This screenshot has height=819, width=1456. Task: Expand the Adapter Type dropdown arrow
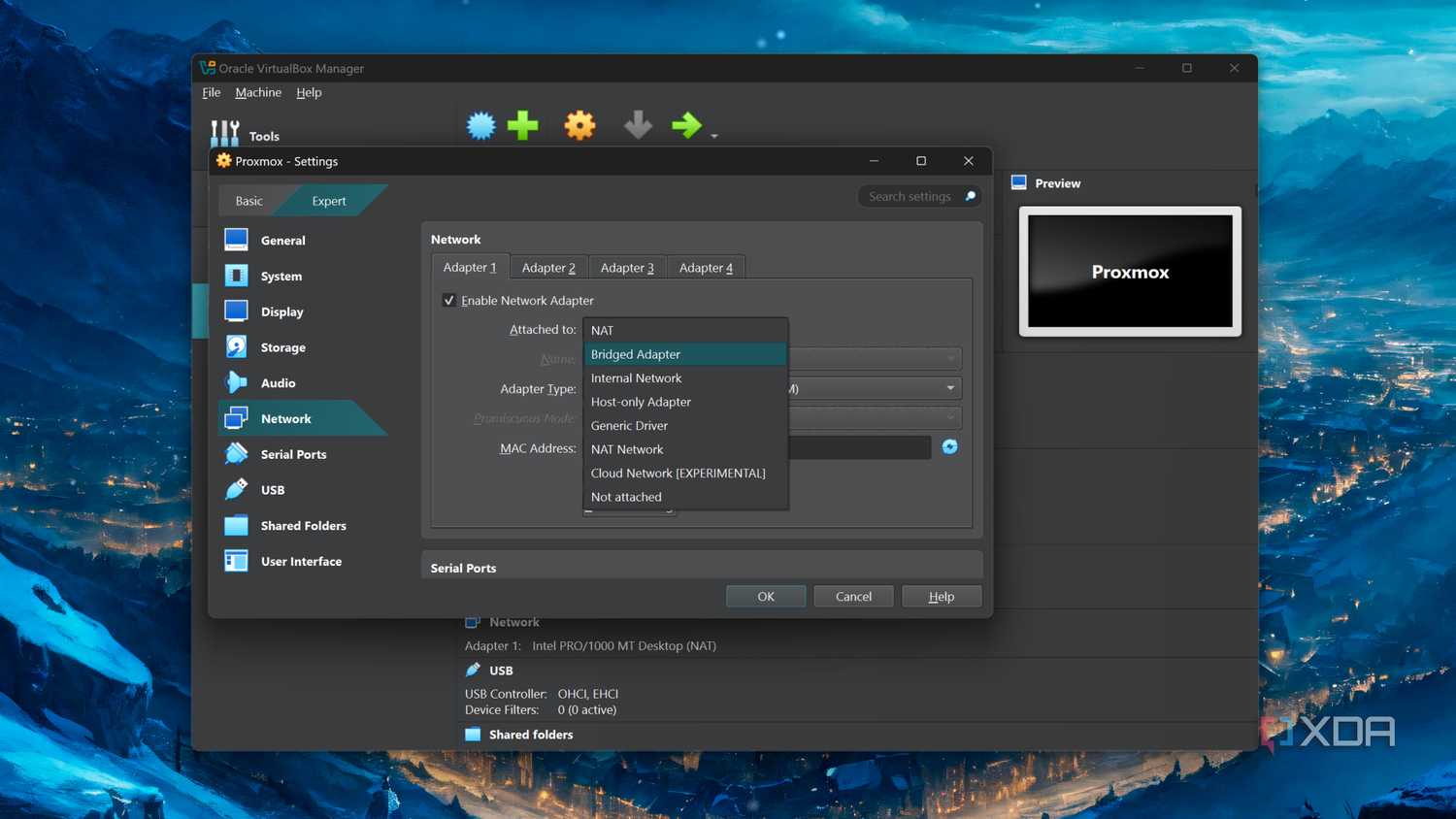click(950, 388)
